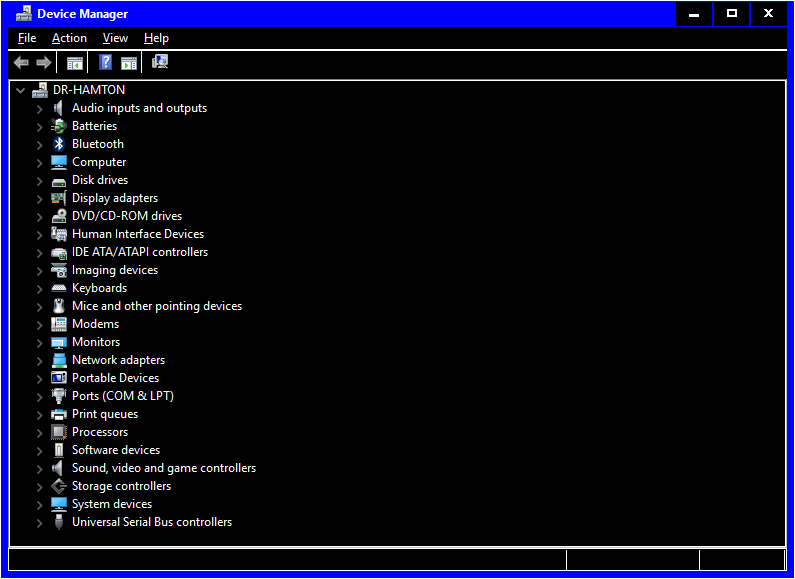Select the Print queues label

(105, 414)
